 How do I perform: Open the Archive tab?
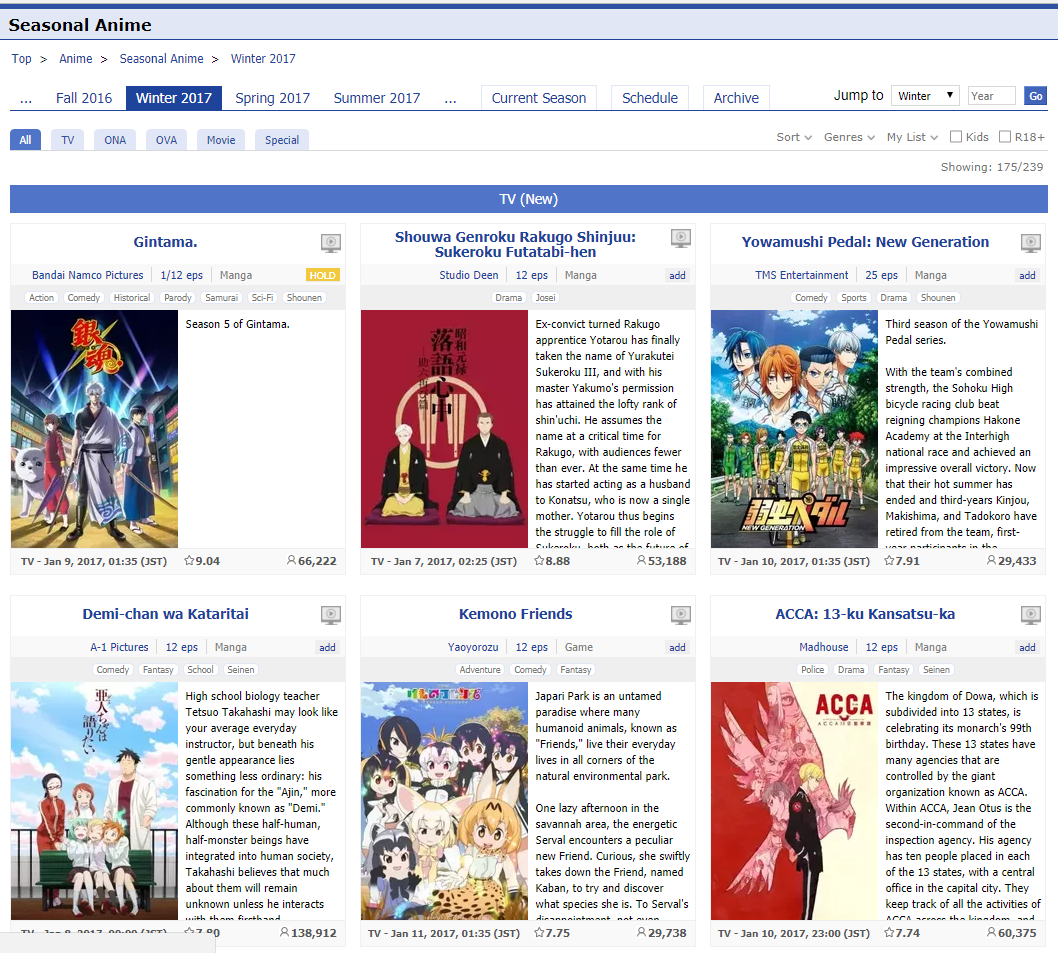point(736,99)
